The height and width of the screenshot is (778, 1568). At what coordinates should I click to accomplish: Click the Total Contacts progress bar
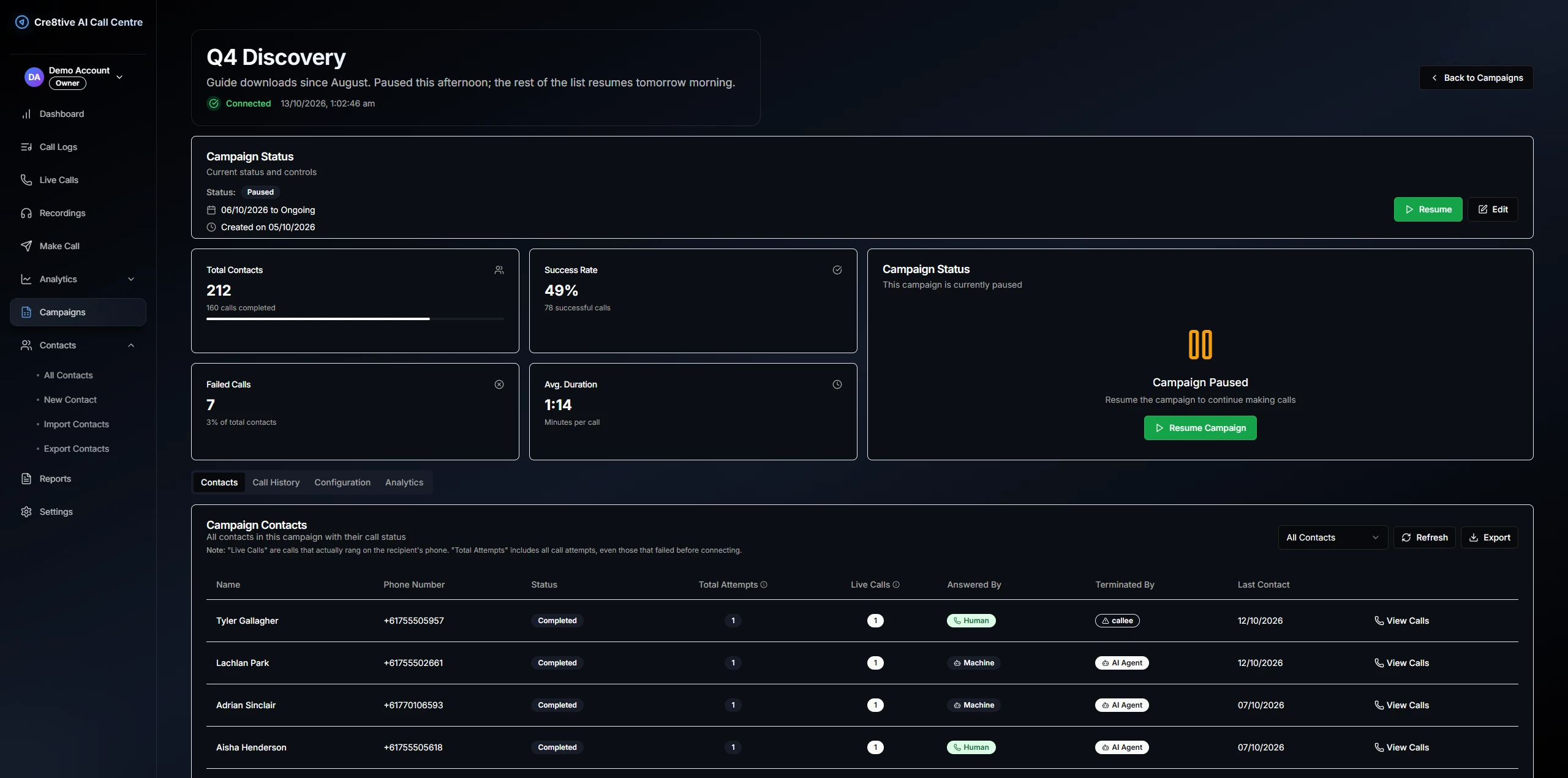click(355, 319)
